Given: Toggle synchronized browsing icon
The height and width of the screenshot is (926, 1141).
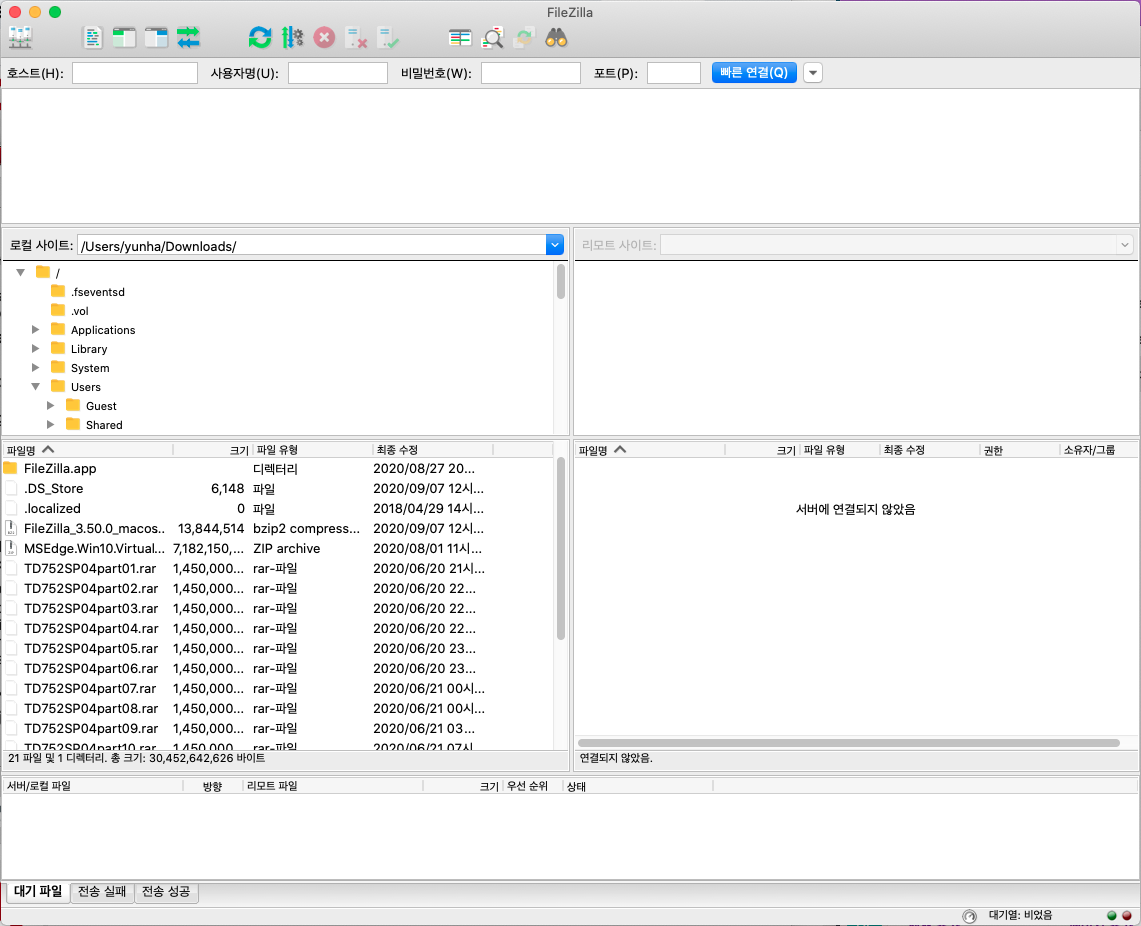Looking at the screenshot, I should click(x=524, y=37).
